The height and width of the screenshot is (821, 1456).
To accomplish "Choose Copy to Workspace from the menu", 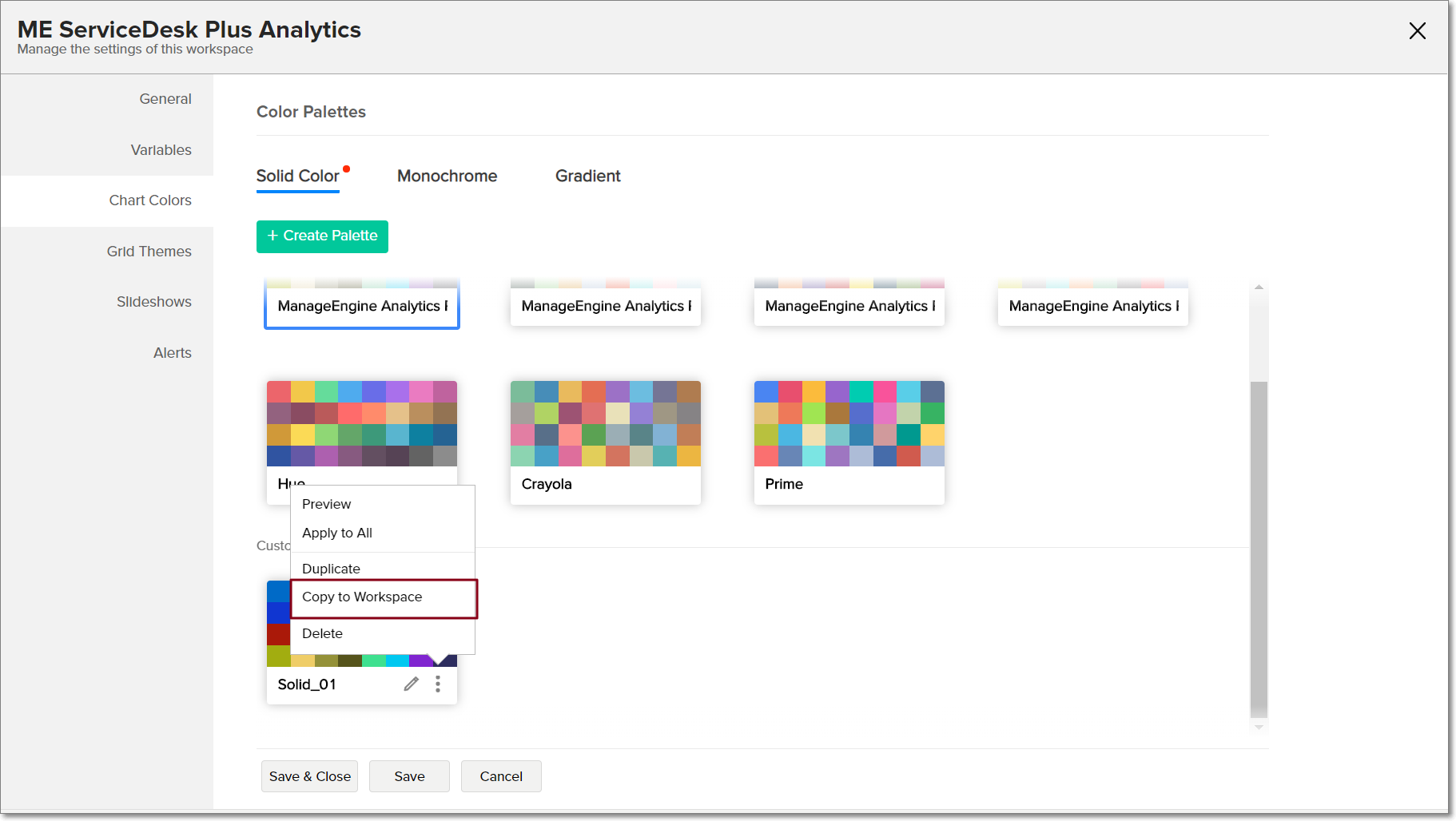I will [362, 597].
